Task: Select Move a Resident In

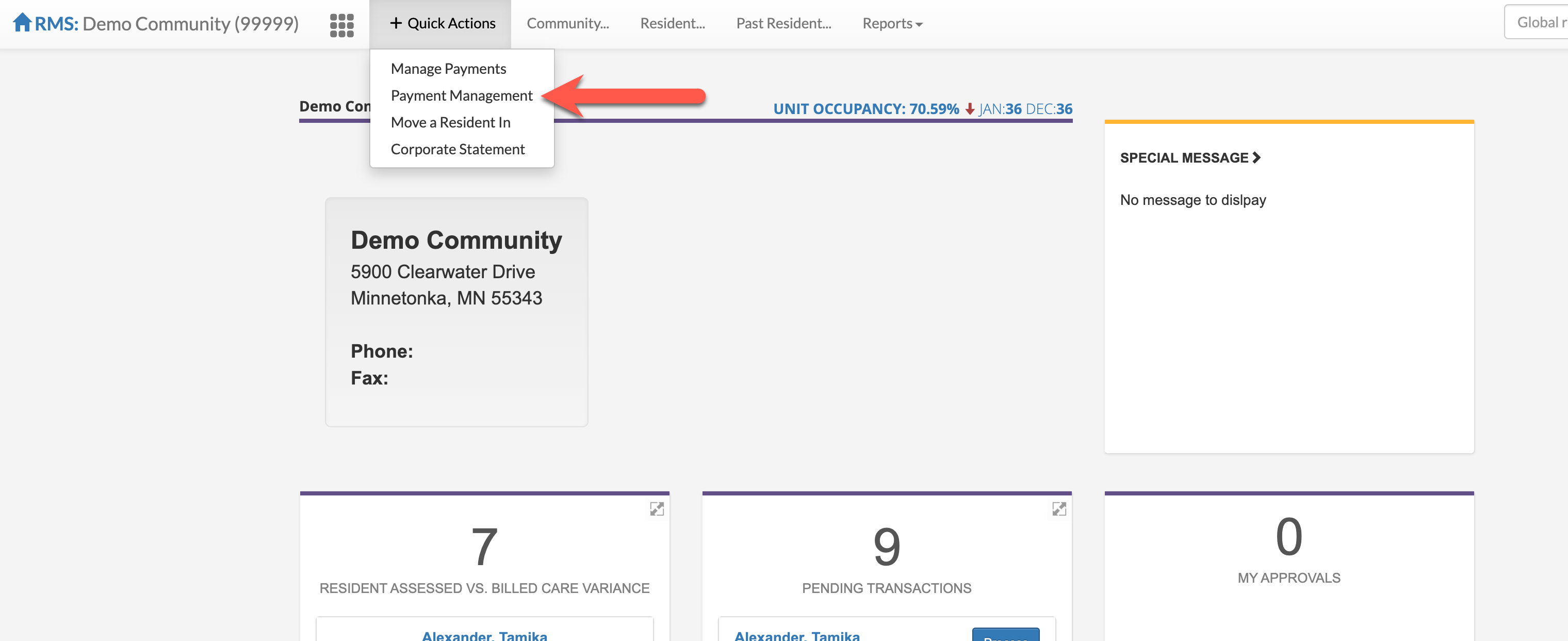Action: point(450,122)
